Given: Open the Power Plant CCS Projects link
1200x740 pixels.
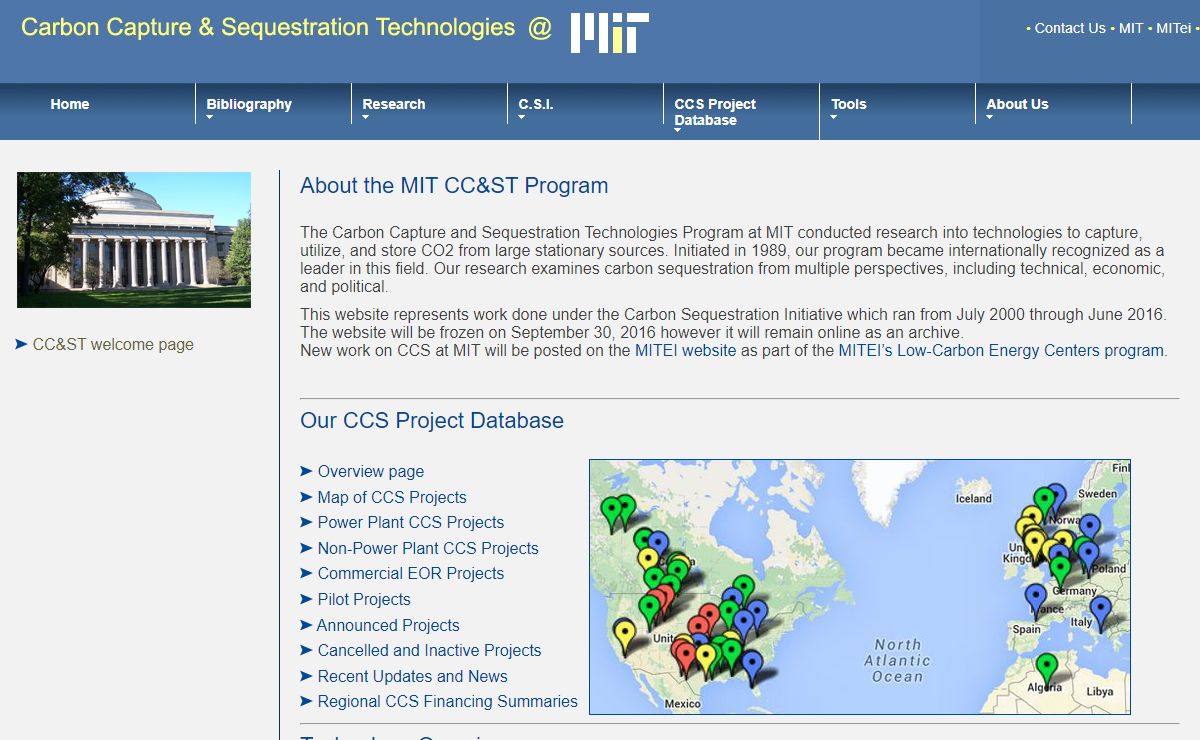Looking at the screenshot, I should (x=411, y=522).
